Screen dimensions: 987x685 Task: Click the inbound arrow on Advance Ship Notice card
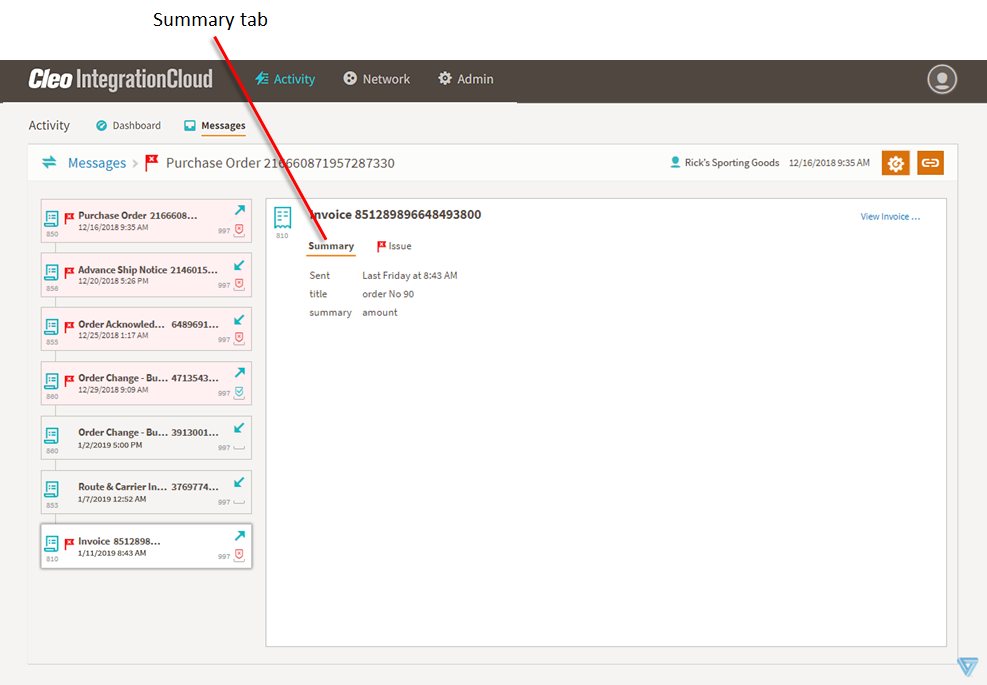239,265
